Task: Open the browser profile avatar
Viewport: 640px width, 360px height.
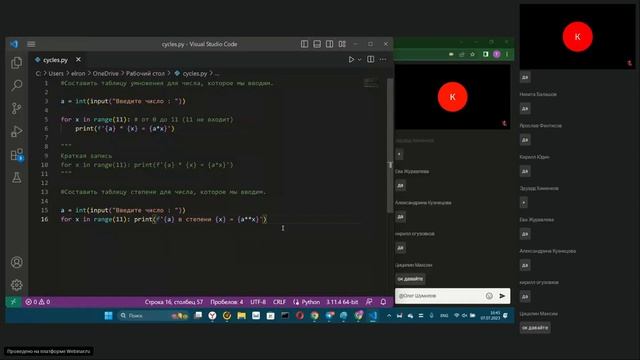Action: (x=496, y=54)
